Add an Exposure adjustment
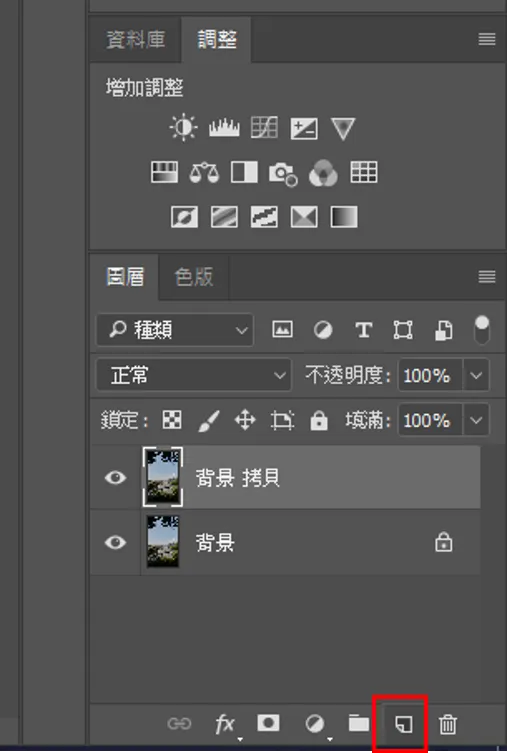Image resolution: width=507 pixels, height=753 pixels. pyautogui.click(x=304, y=128)
